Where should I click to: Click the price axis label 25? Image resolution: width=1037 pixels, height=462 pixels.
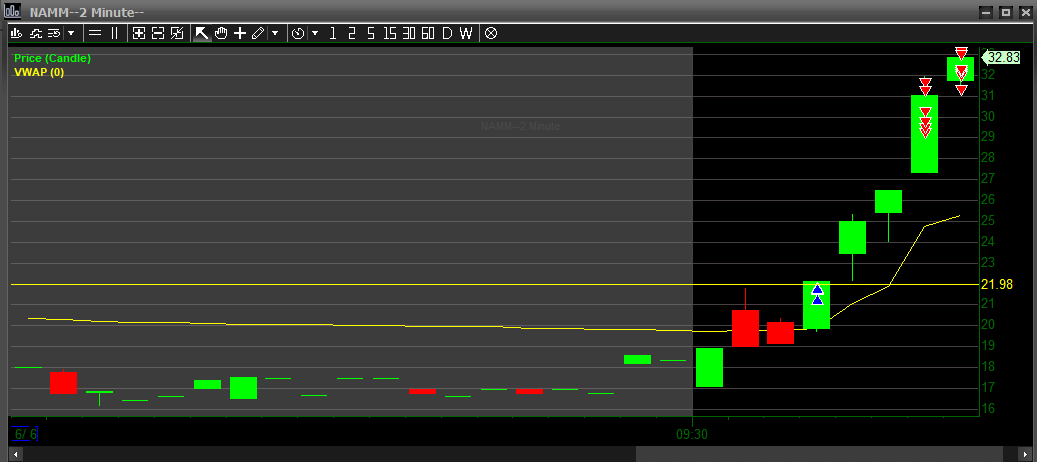click(987, 220)
